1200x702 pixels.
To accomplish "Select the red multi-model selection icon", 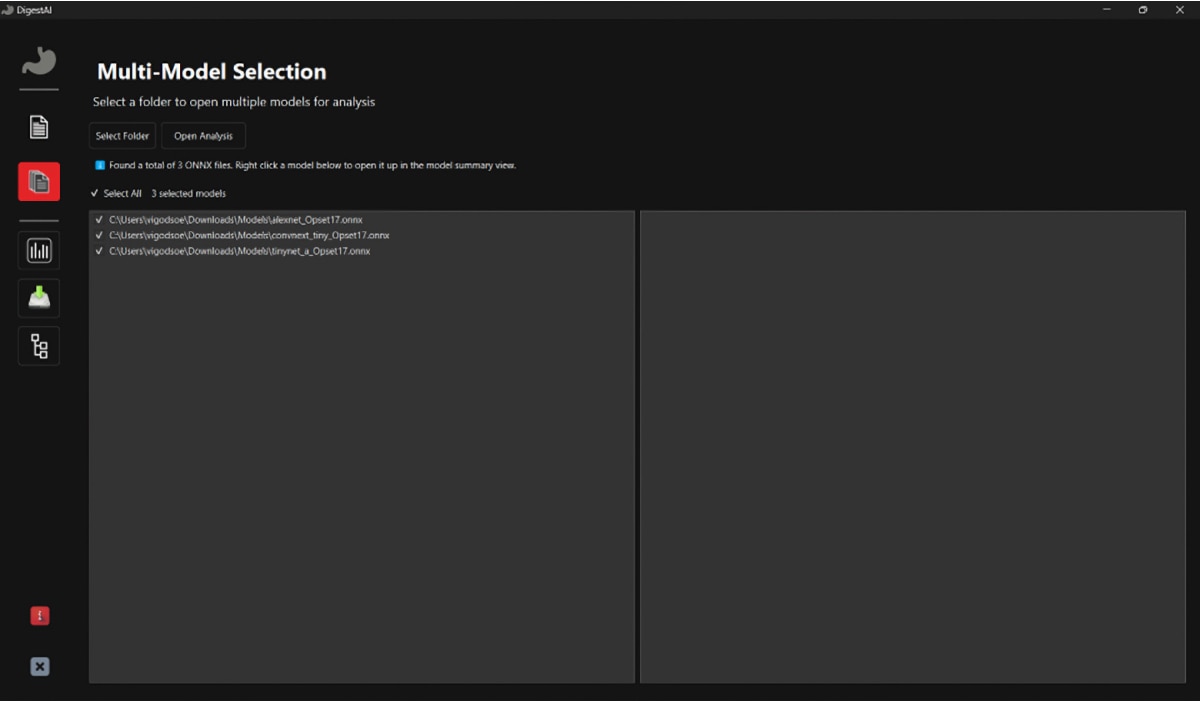I will pos(39,182).
